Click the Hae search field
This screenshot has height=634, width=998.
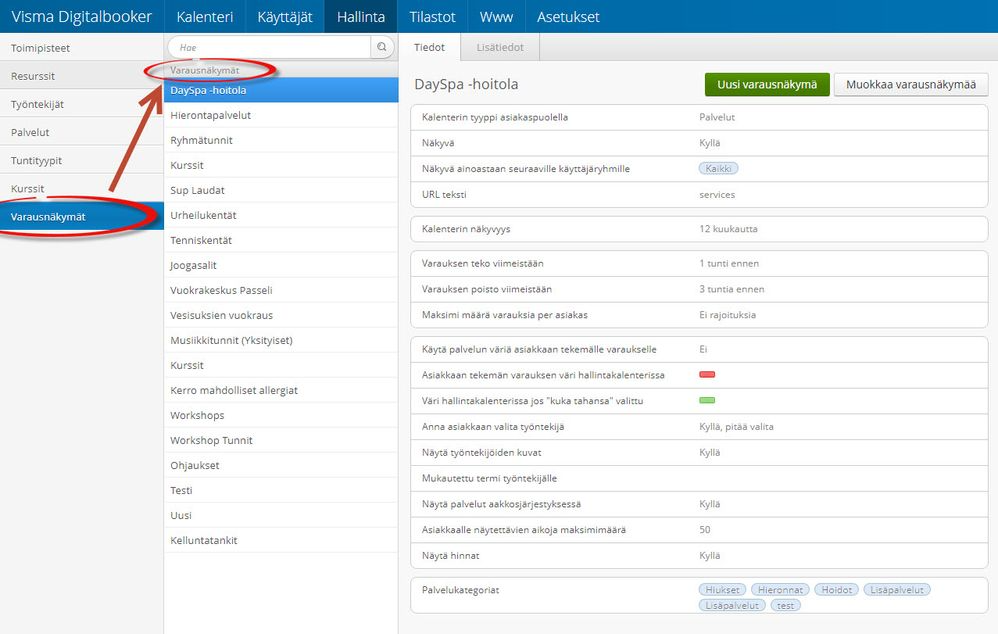click(269, 47)
